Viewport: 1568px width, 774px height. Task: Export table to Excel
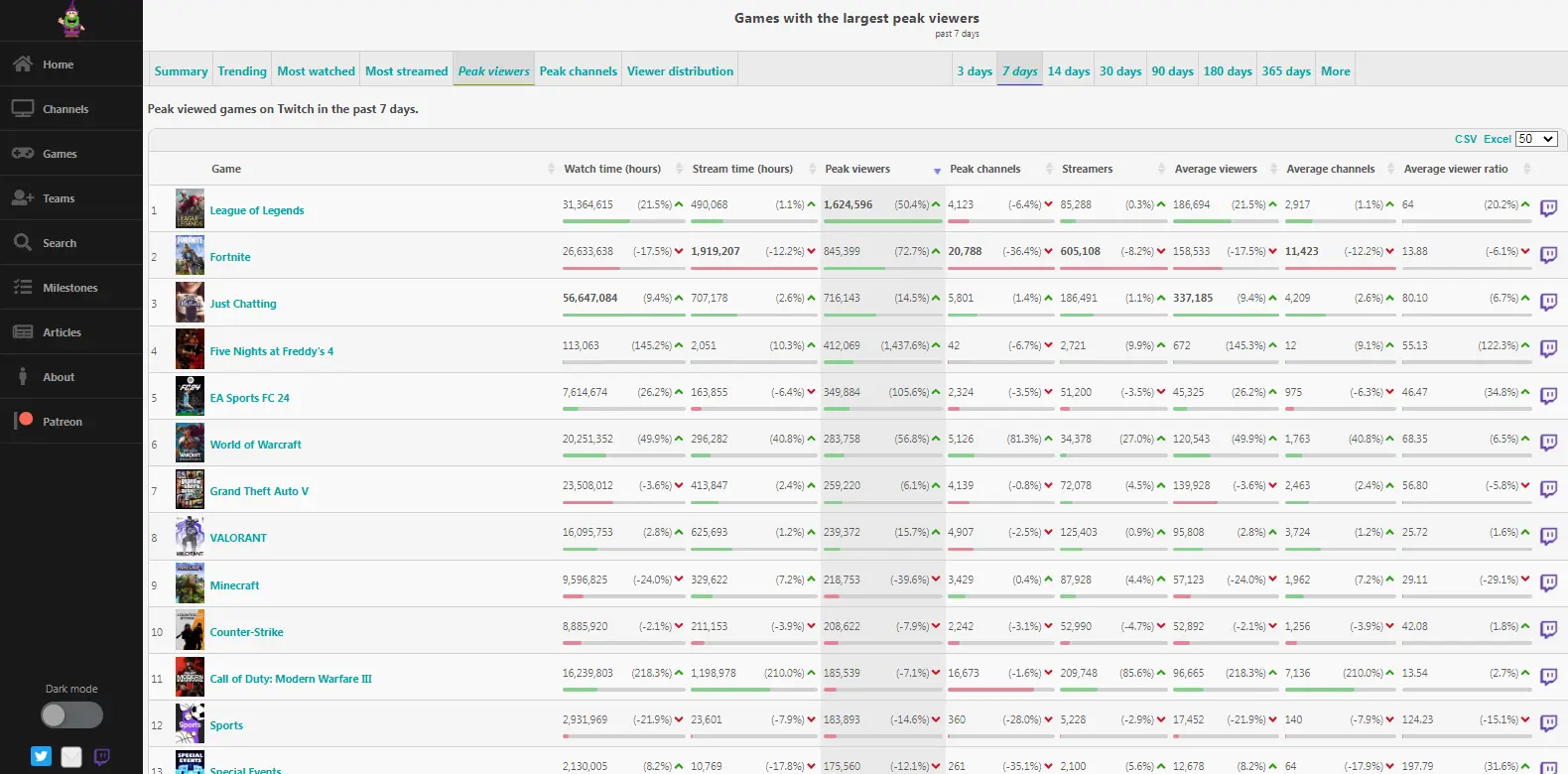coord(1498,139)
